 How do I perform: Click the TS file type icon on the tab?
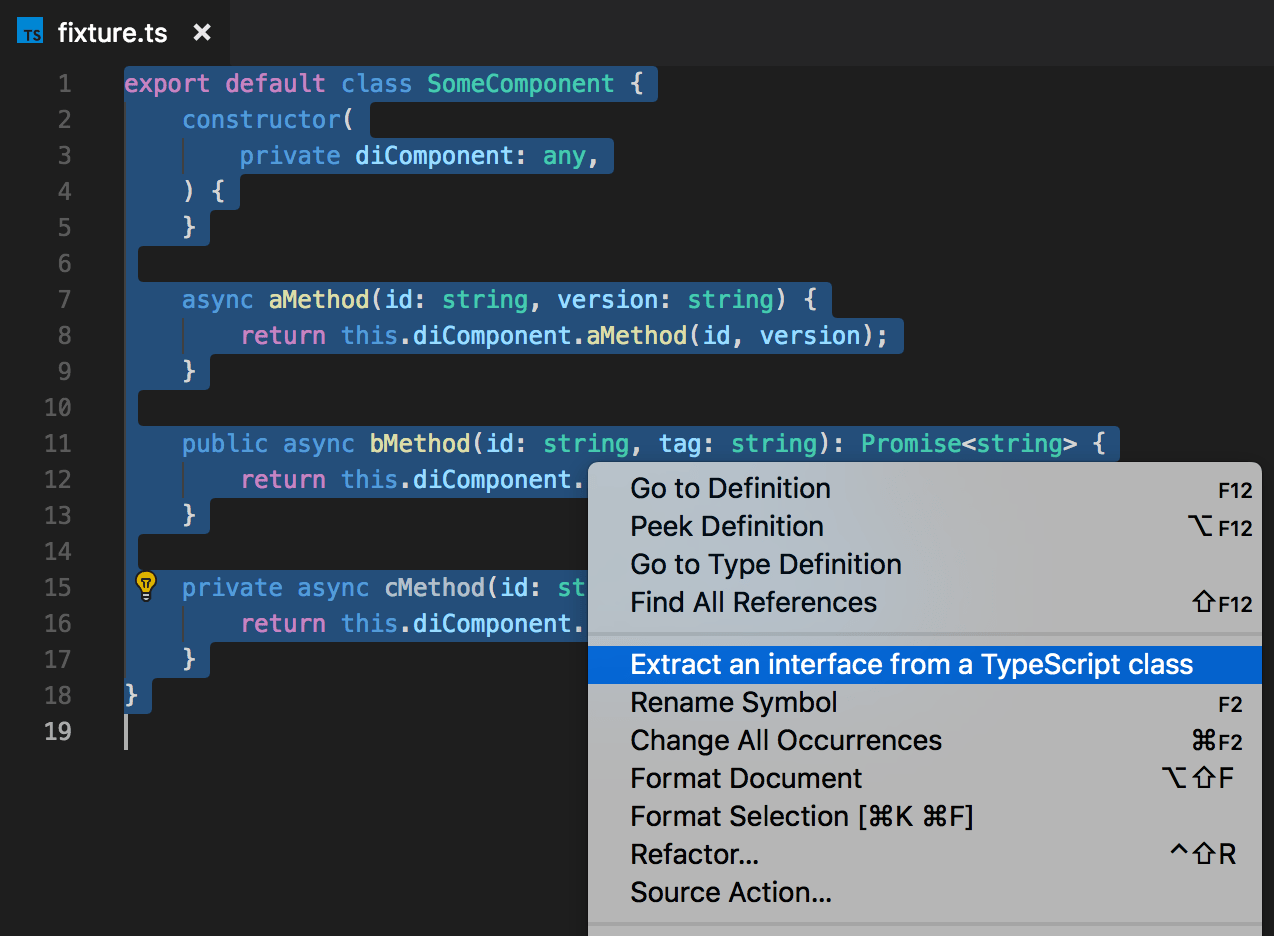(x=30, y=31)
